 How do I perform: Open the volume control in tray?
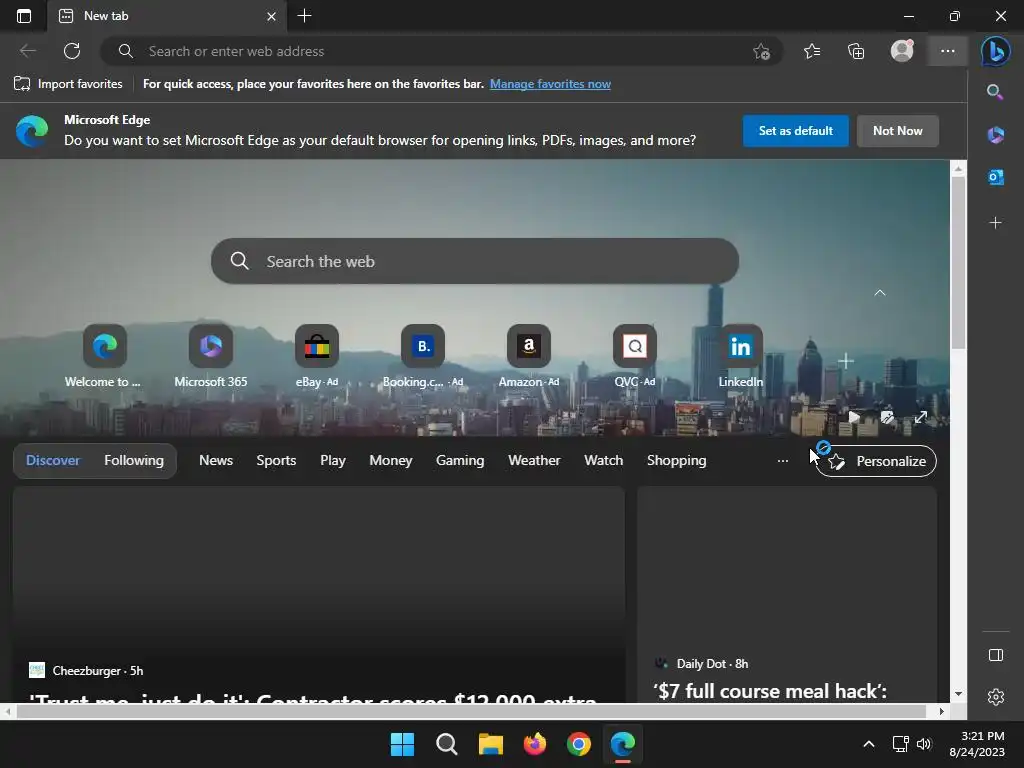923,744
